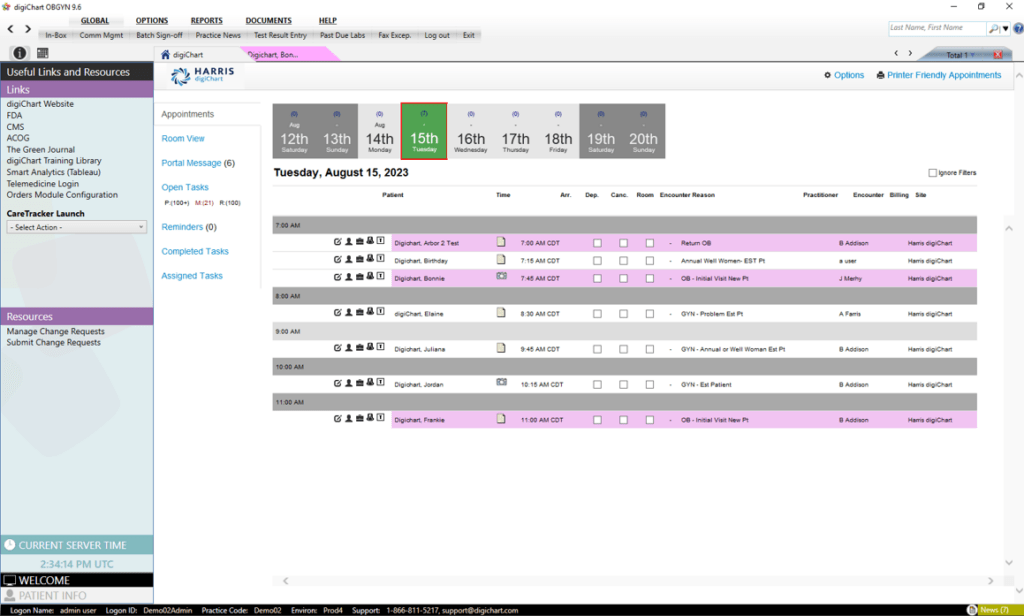This screenshot has height=616, width=1024.
Task: Open the note document icon for Arbor 2 Test
Action: coord(501,242)
